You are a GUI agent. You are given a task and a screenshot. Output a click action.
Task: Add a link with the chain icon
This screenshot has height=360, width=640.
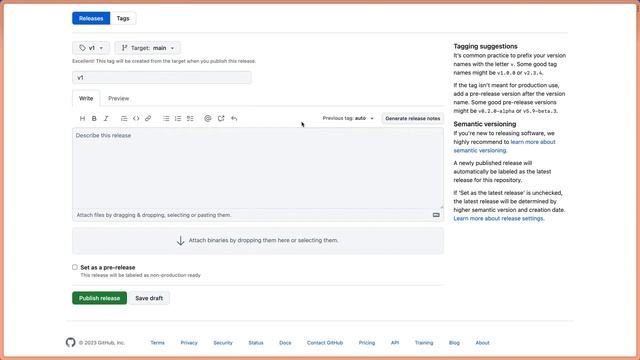pos(148,118)
